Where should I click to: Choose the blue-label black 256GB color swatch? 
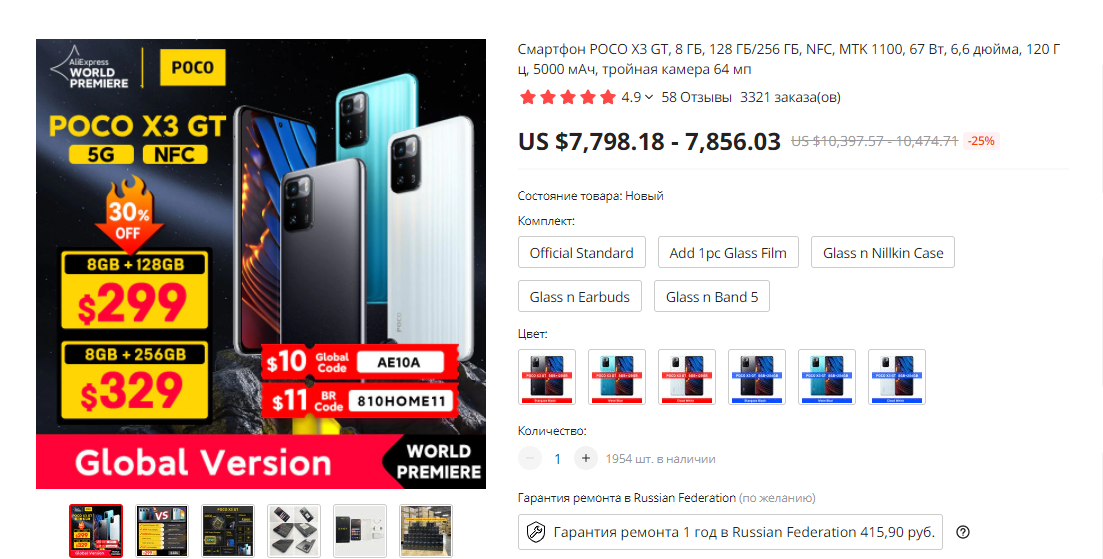[x=757, y=377]
